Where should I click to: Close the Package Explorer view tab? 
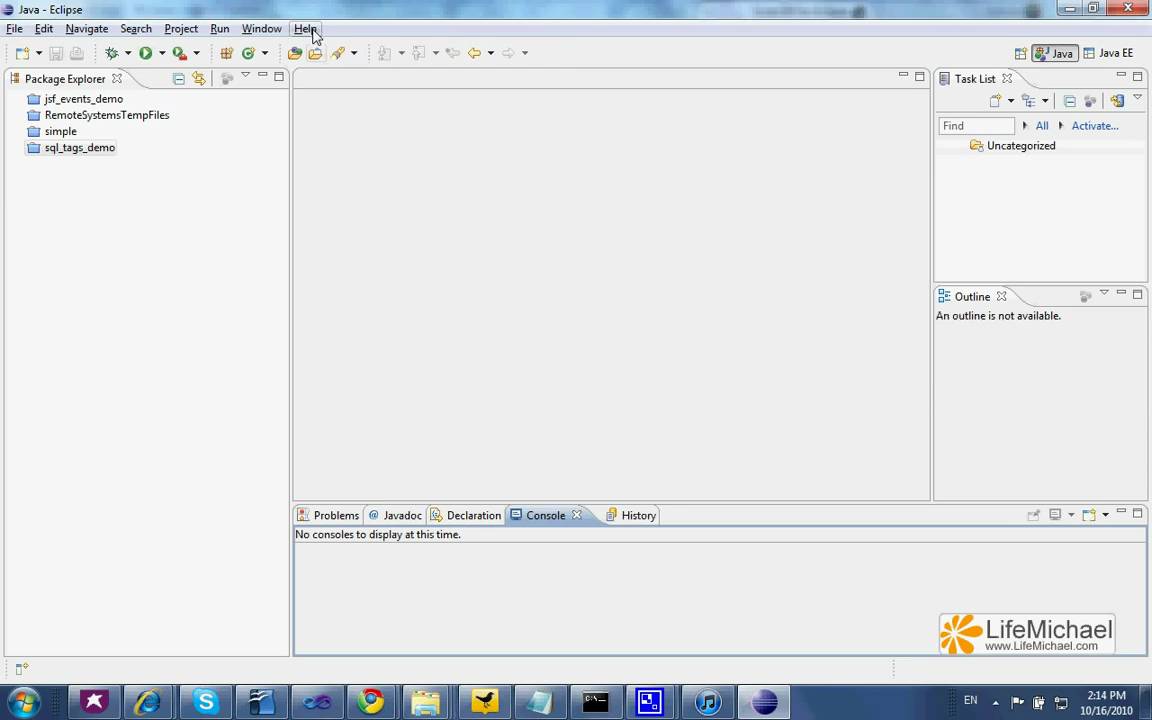pyautogui.click(x=117, y=79)
